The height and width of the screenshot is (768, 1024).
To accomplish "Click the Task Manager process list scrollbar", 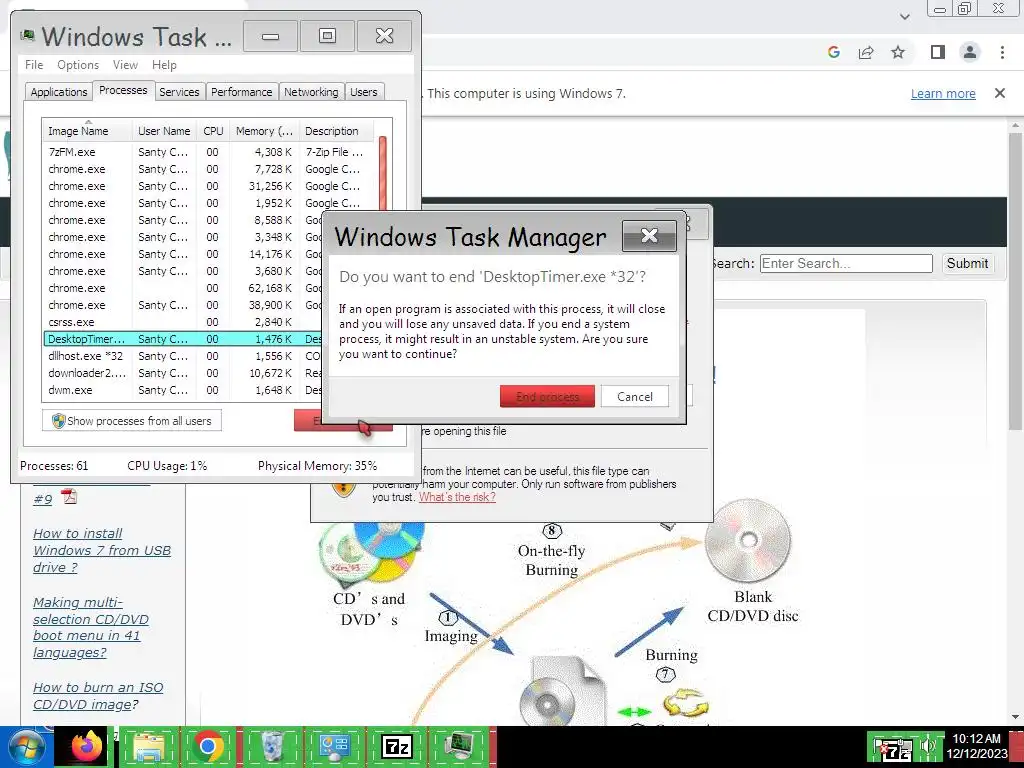I will click(383, 173).
